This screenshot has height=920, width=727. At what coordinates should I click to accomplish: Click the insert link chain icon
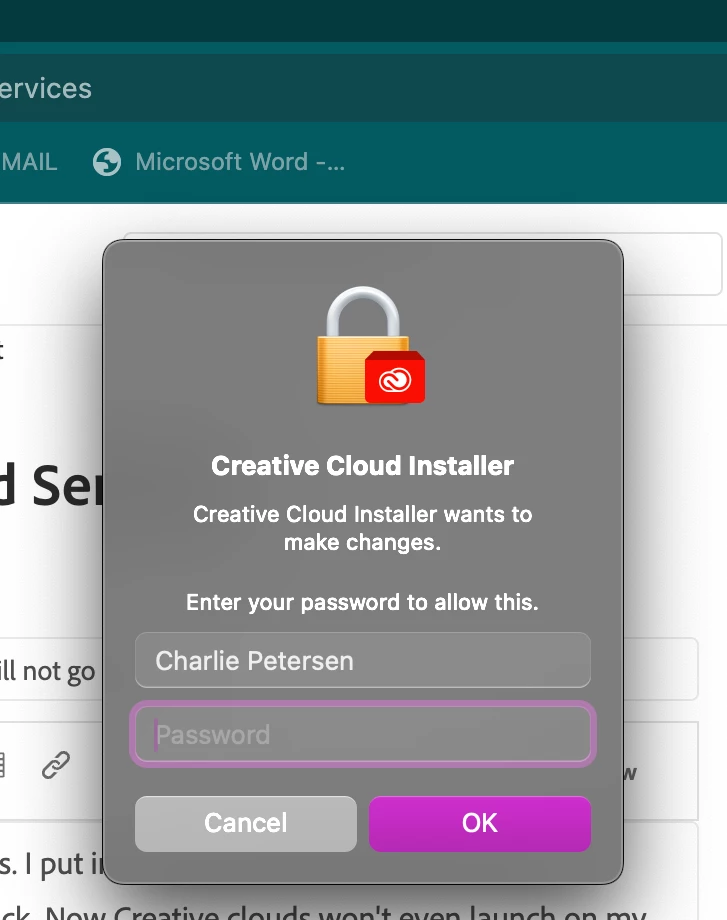tap(56, 765)
